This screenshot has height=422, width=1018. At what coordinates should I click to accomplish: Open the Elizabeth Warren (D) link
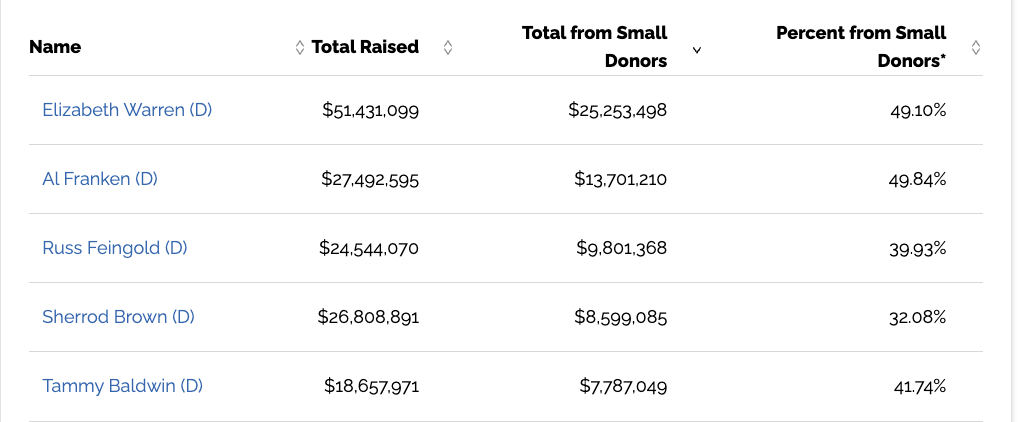click(x=127, y=110)
